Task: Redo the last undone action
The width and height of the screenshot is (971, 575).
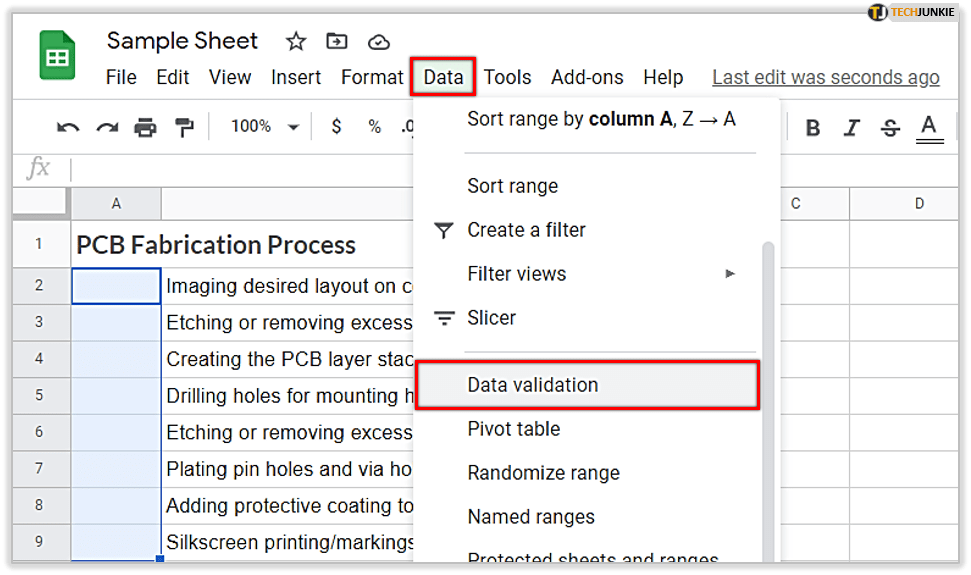Action: pyautogui.click(x=107, y=127)
